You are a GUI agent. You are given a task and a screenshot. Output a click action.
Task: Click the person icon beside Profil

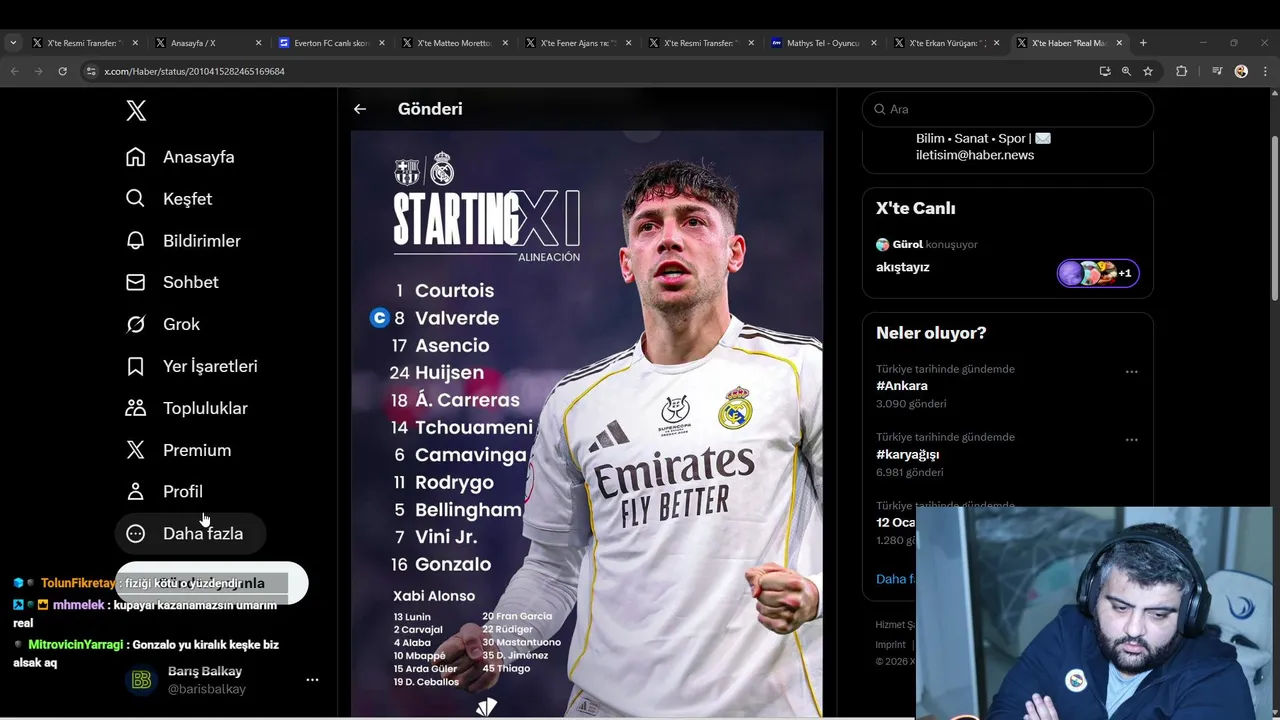coord(135,492)
